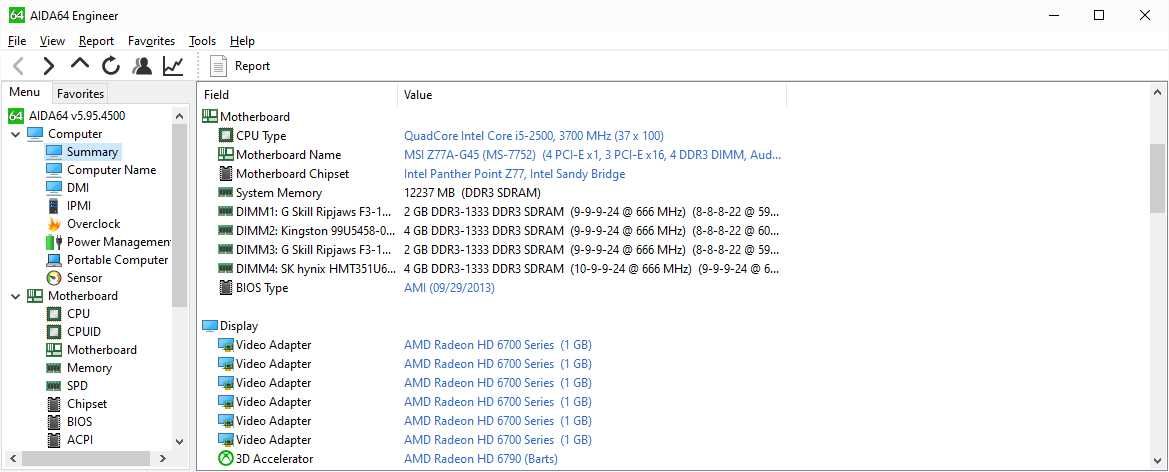Click the Display section monitor icon

click(209, 326)
